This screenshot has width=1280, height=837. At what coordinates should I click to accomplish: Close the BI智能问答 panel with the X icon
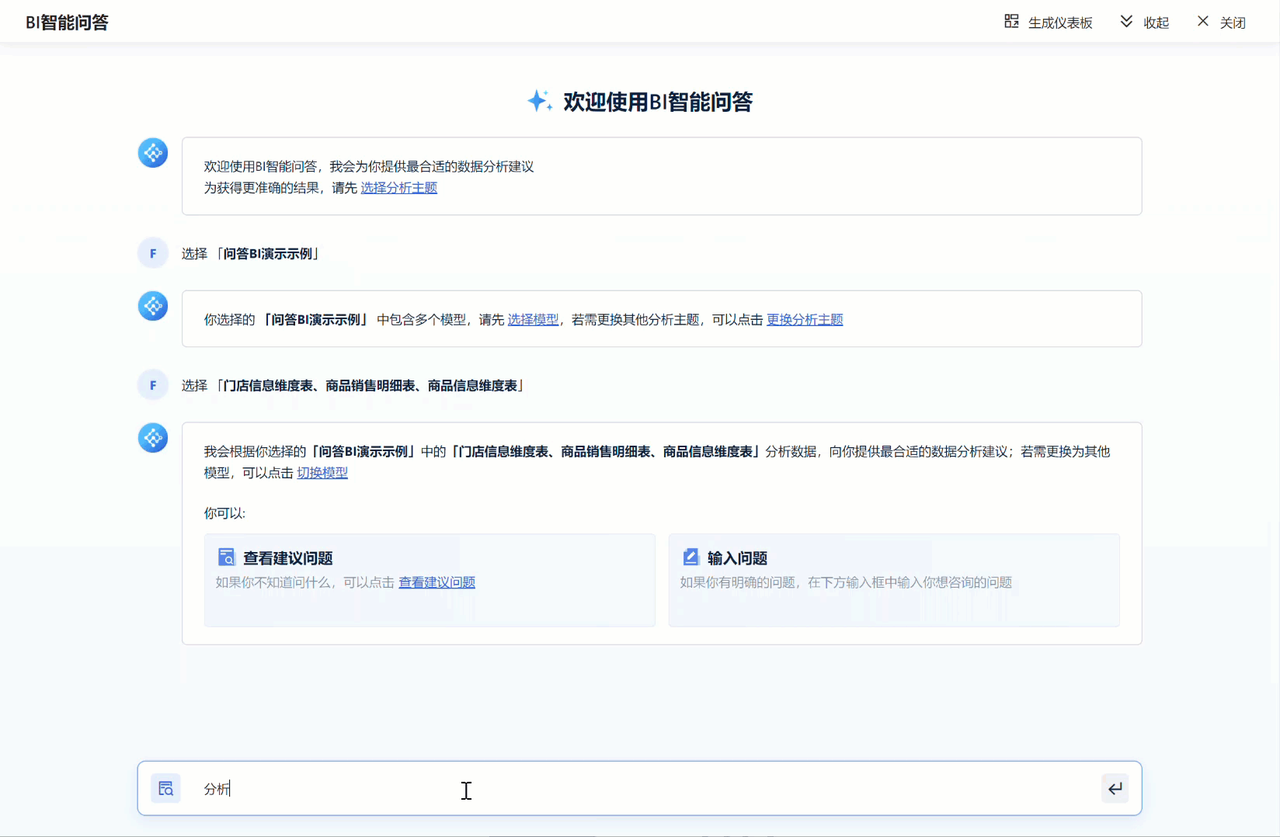point(1203,21)
